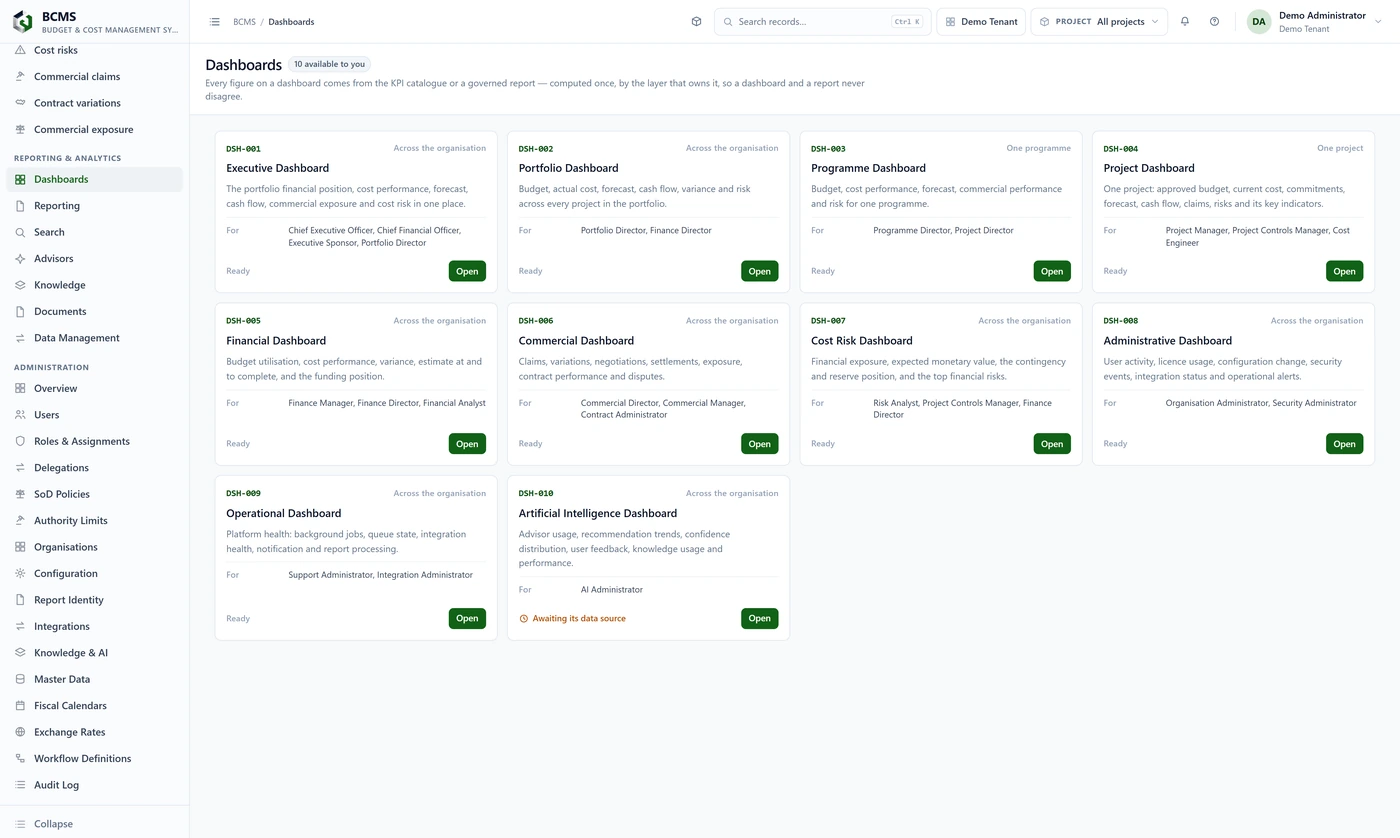This screenshot has width=1400, height=838.
Task: Click the cube icon left of search
Action: [696, 21]
